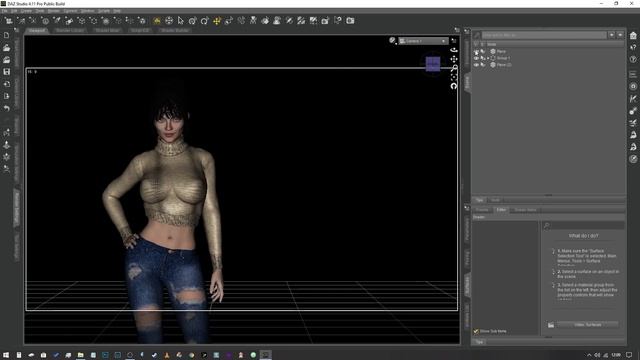Open the vertical Posing side tab
The height and width of the screenshot is (360, 640).
point(467,258)
